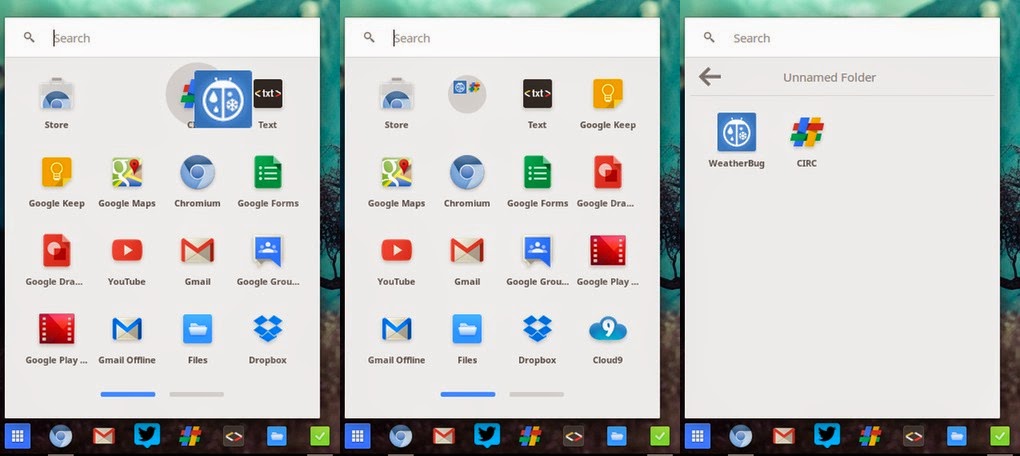Launch Dropbox in left launcher

pyautogui.click(x=267, y=328)
